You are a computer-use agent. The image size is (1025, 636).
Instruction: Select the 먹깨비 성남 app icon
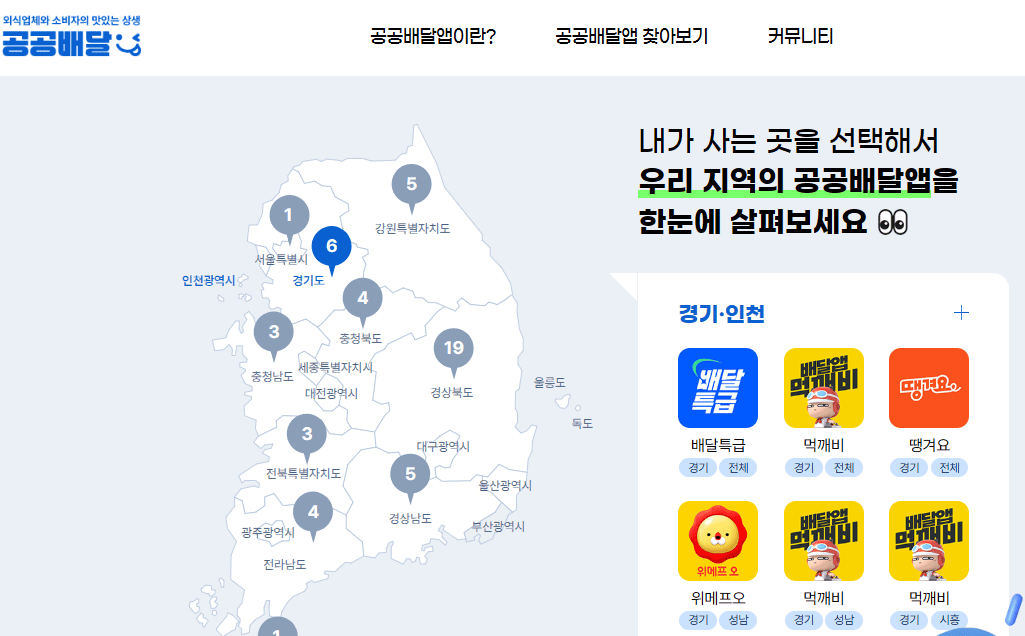824,540
